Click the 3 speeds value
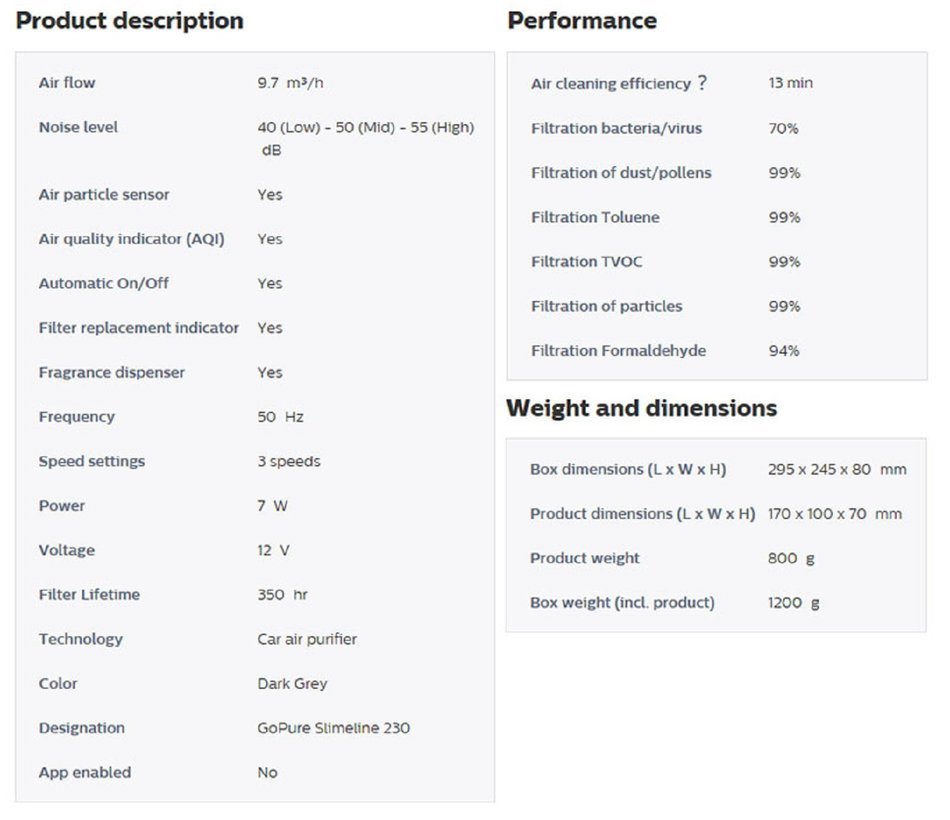The width and height of the screenshot is (950, 820). [289, 462]
